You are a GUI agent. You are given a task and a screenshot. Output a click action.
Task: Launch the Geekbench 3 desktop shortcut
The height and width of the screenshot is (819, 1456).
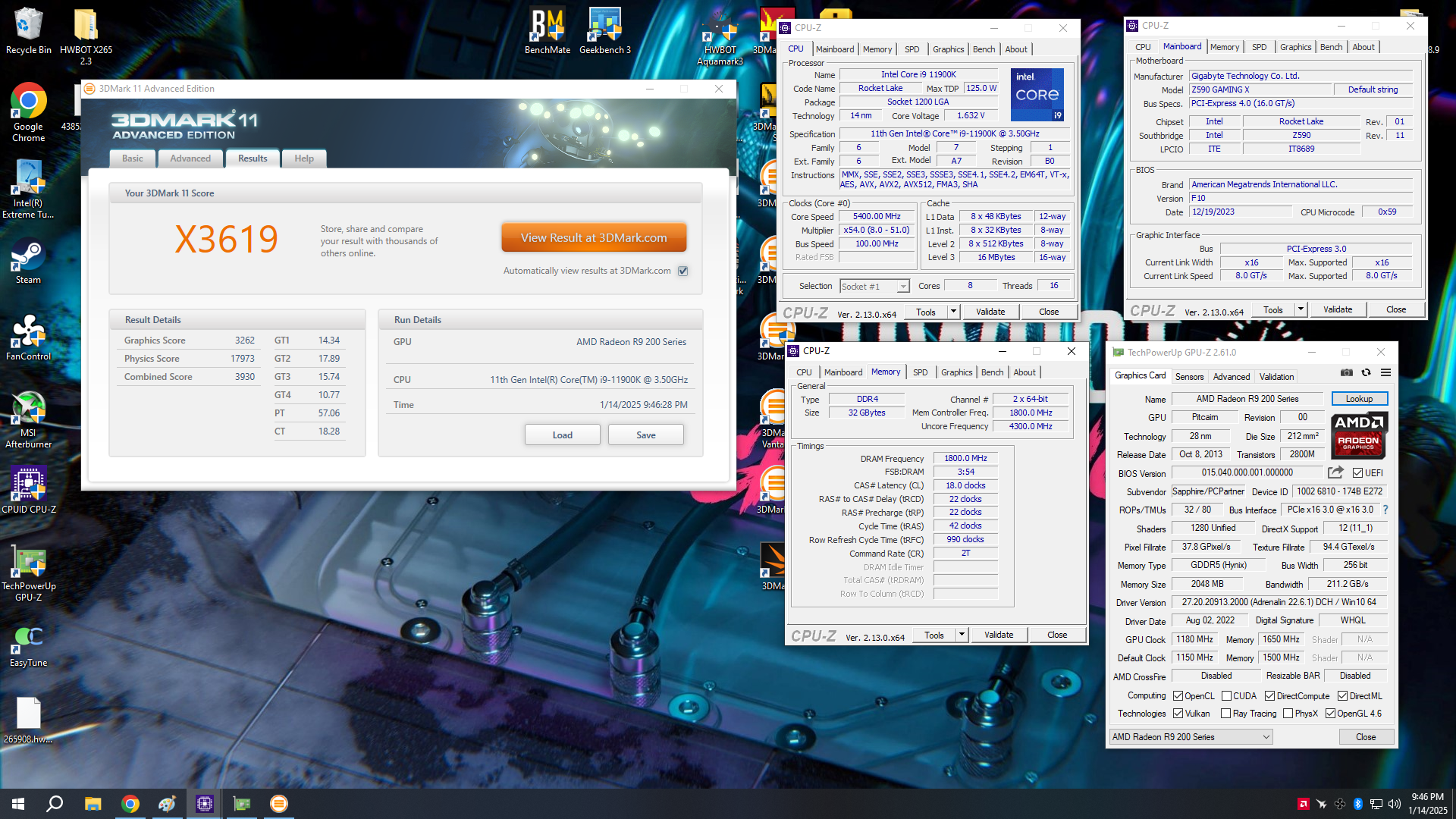(604, 31)
